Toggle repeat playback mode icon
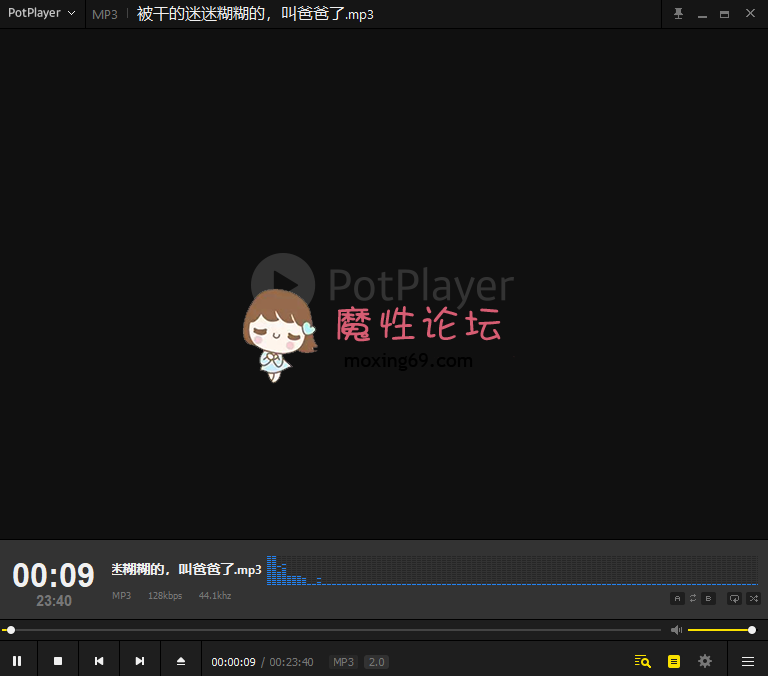The width and height of the screenshot is (768, 676). [x=734, y=599]
